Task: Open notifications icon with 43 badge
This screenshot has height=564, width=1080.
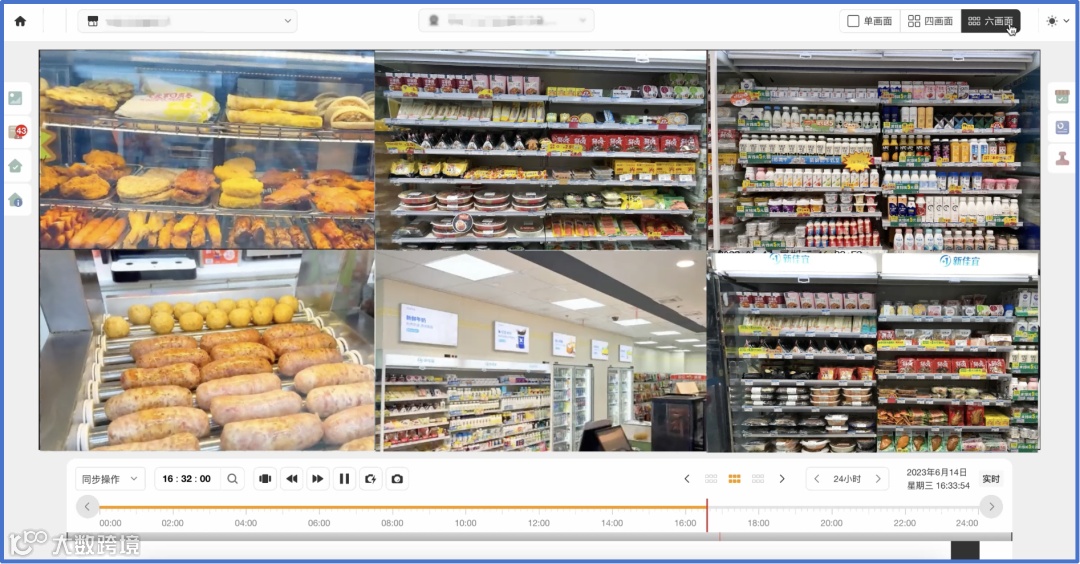Action: (x=17, y=132)
